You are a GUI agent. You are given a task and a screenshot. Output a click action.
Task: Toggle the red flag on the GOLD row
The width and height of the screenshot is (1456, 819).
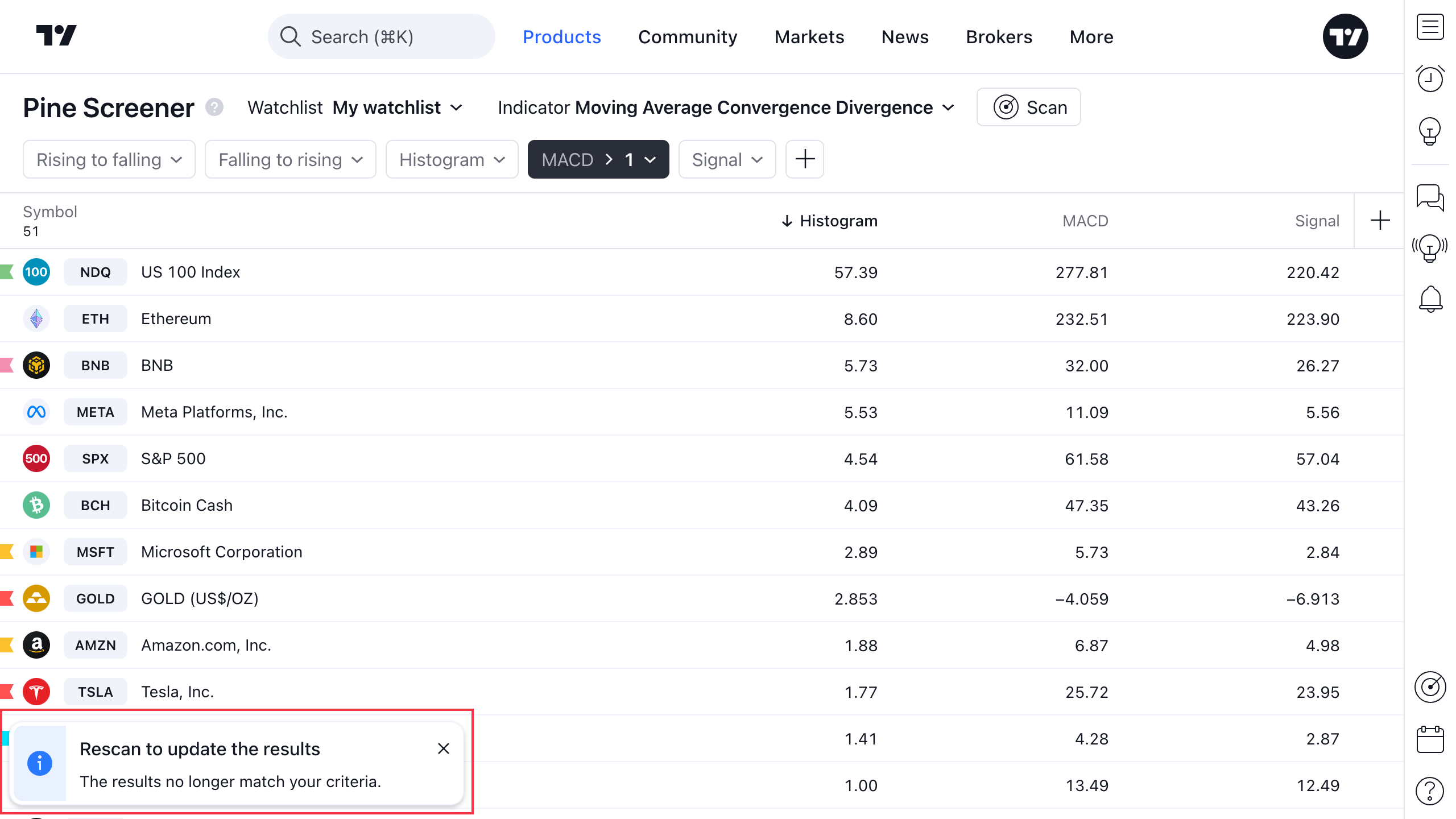tap(7, 598)
